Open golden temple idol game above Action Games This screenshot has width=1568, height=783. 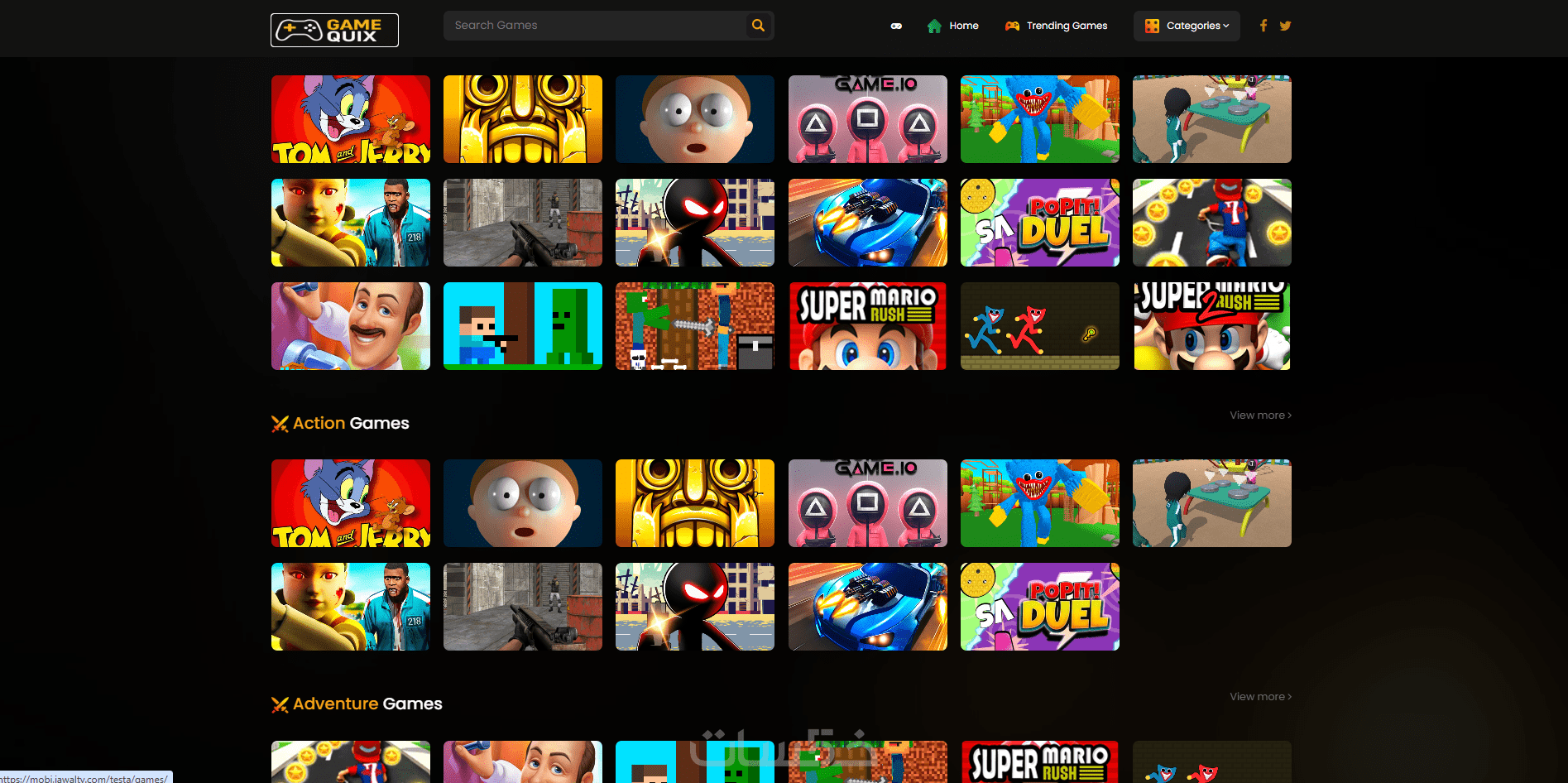point(523,119)
